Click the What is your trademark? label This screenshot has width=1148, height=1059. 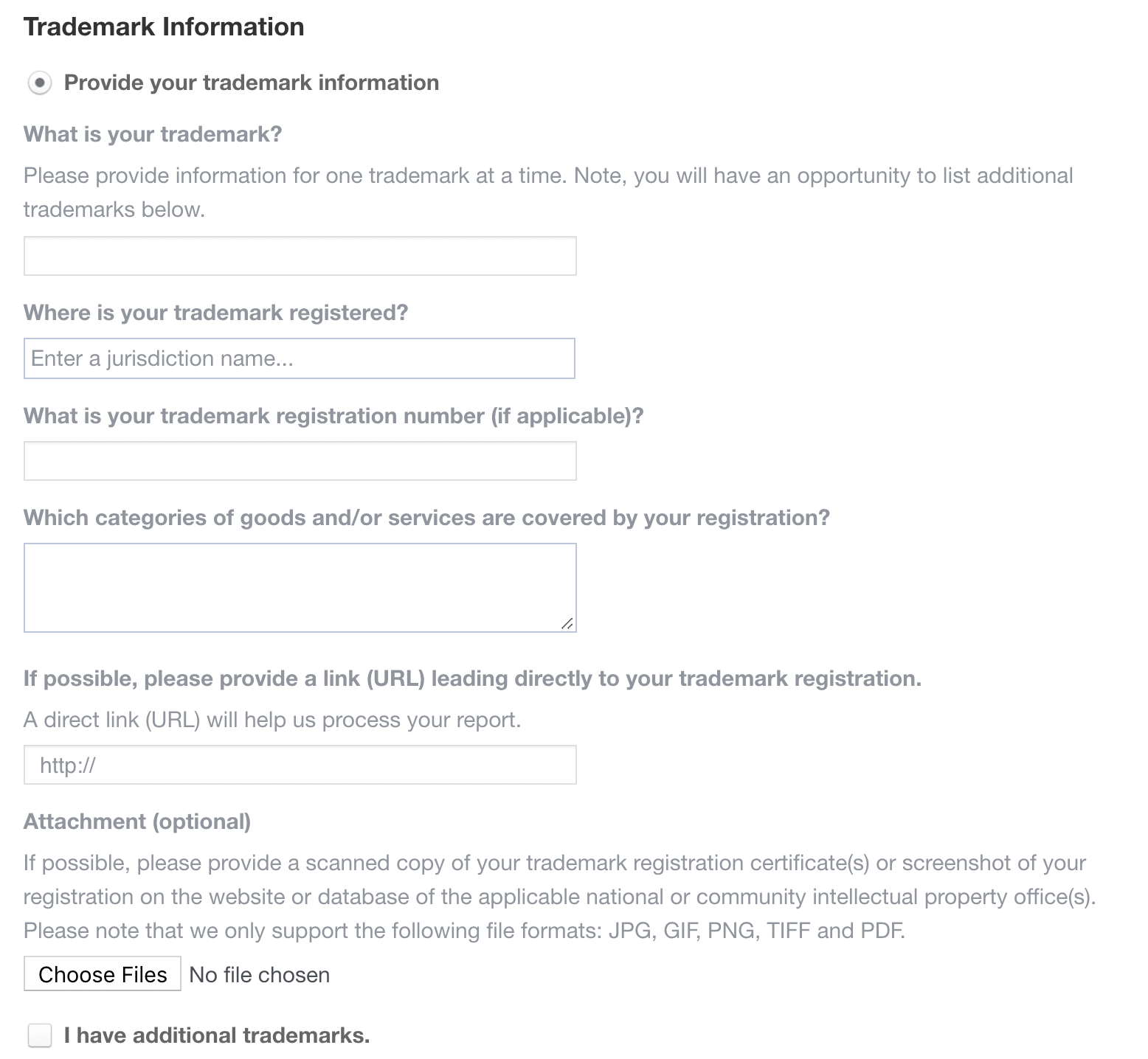click(x=153, y=133)
